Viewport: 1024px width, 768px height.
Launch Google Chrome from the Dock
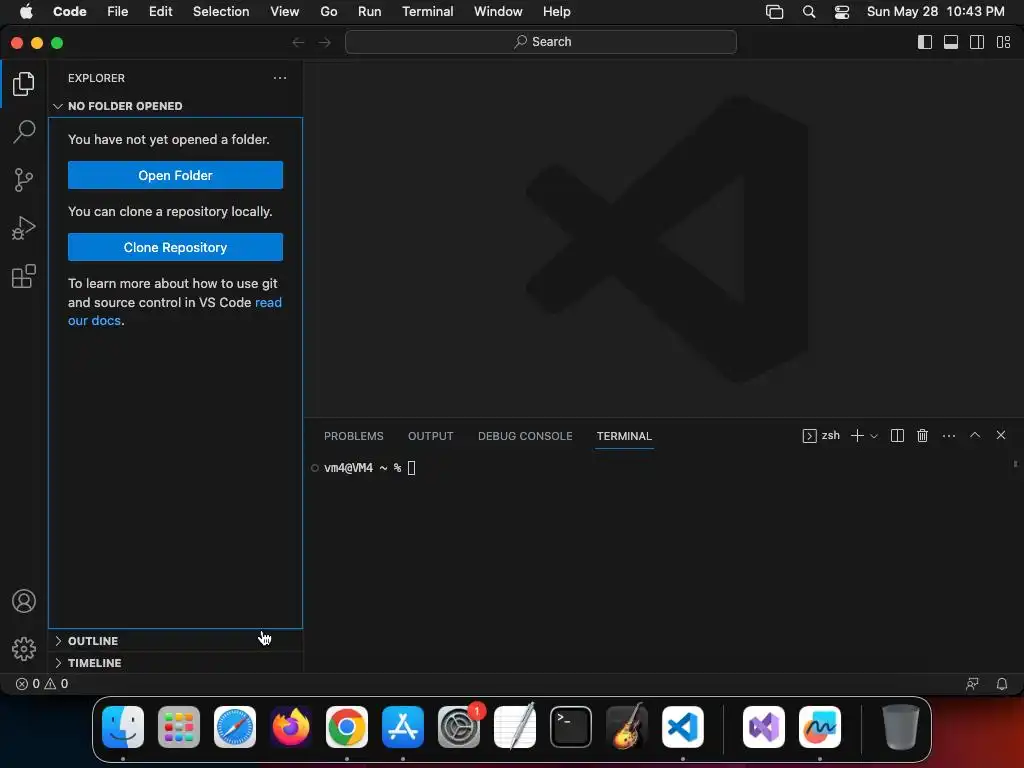(347, 726)
